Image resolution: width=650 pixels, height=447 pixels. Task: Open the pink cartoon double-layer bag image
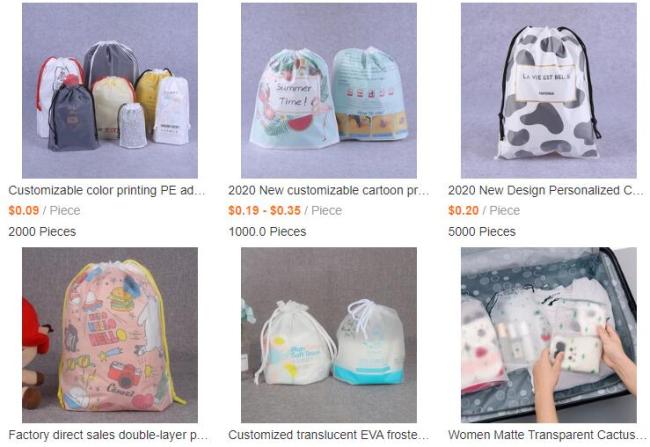pos(110,335)
